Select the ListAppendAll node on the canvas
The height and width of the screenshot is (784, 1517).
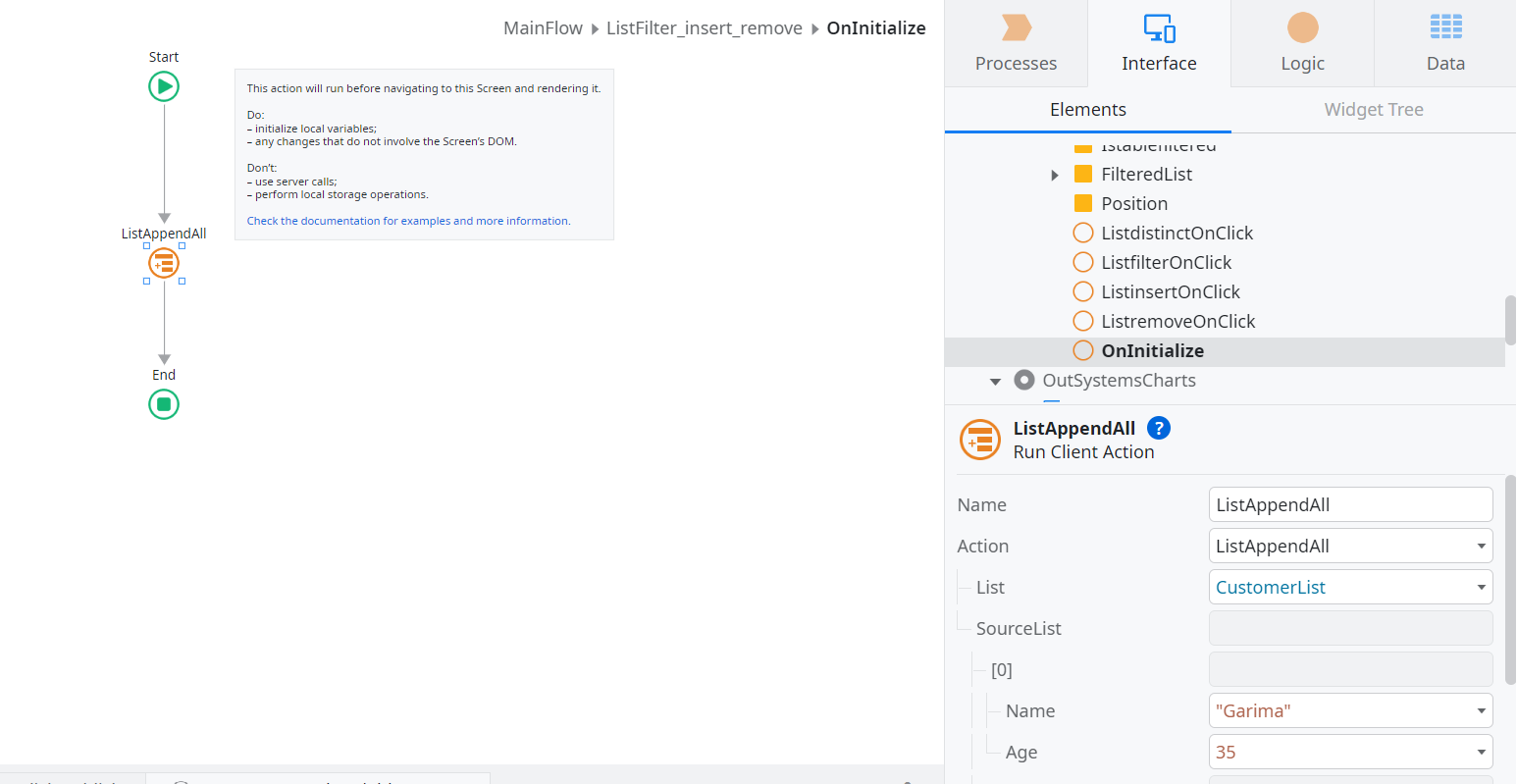point(163,262)
